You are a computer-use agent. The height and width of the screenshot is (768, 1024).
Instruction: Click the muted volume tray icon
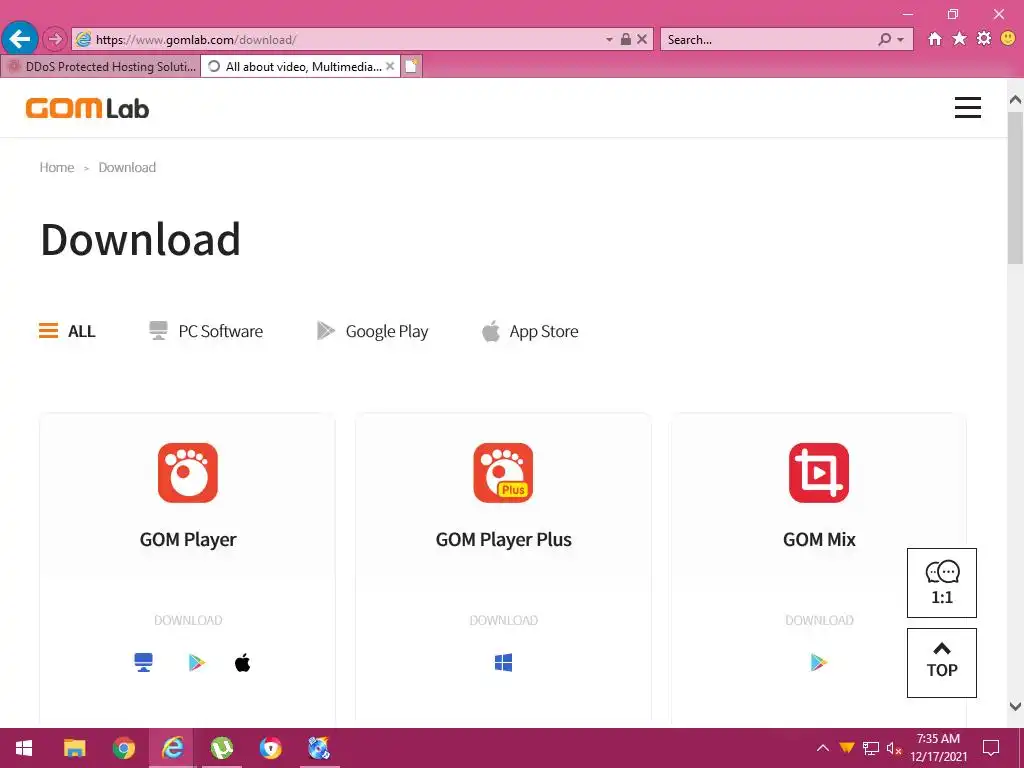894,748
